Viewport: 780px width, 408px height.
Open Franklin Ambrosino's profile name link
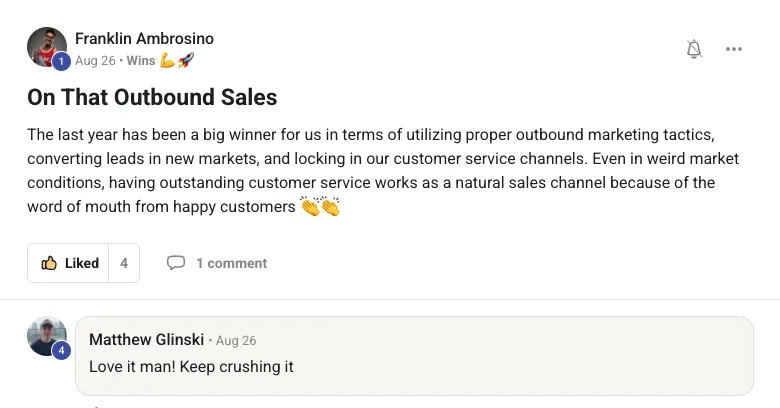point(144,39)
